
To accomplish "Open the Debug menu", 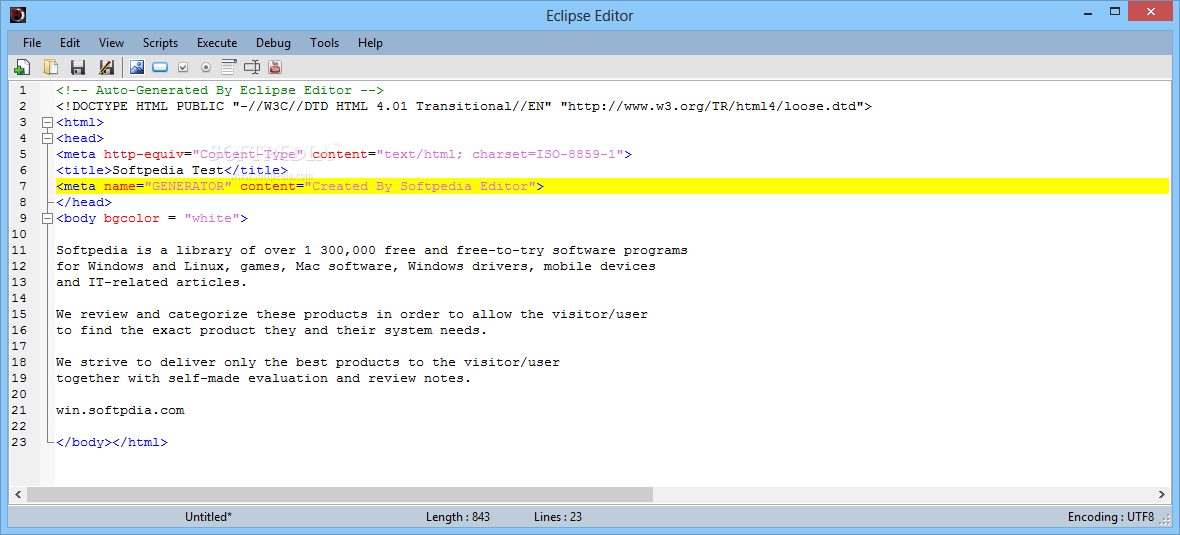I will point(273,43).
